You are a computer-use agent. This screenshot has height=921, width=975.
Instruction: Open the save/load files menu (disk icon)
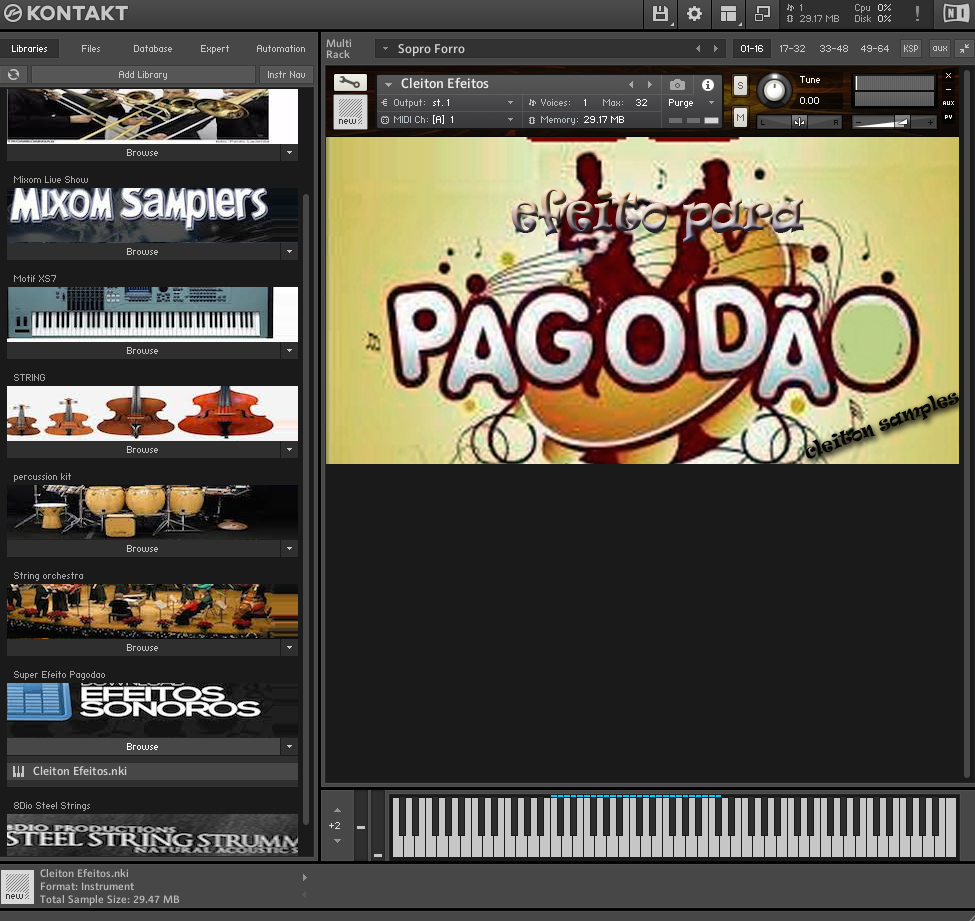pos(660,14)
